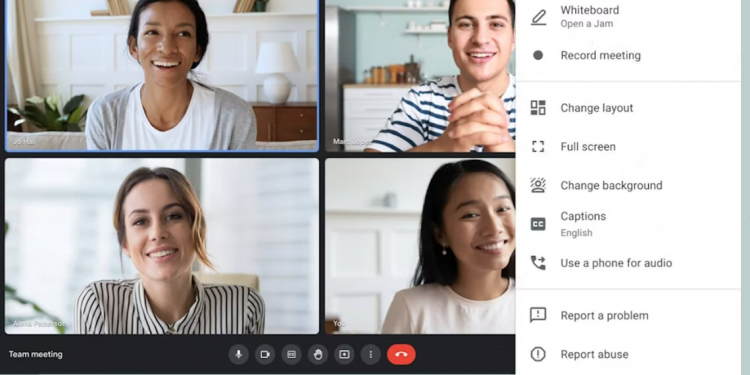Toggle the microphone mute button

pos(238,354)
